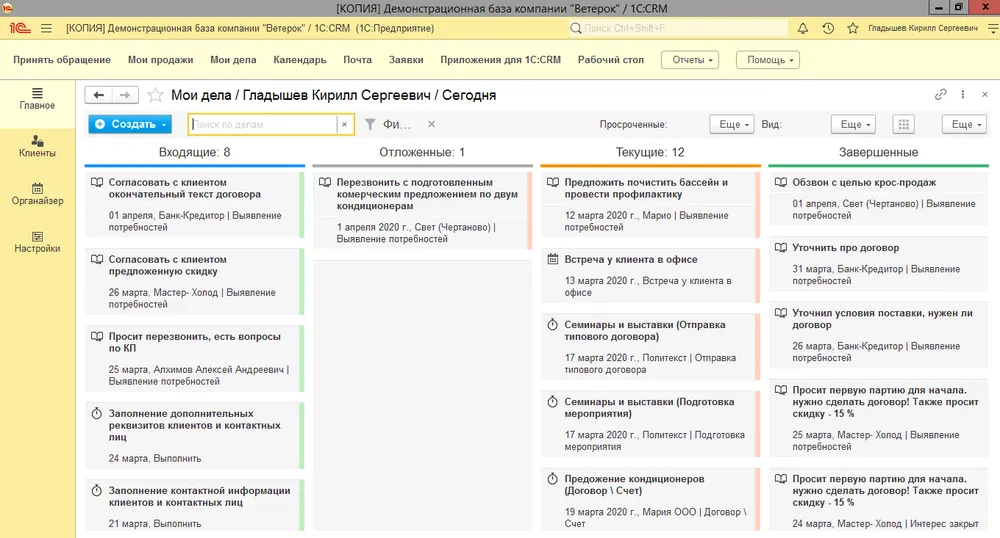Open Мои продажи menu item

tap(161, 60)
